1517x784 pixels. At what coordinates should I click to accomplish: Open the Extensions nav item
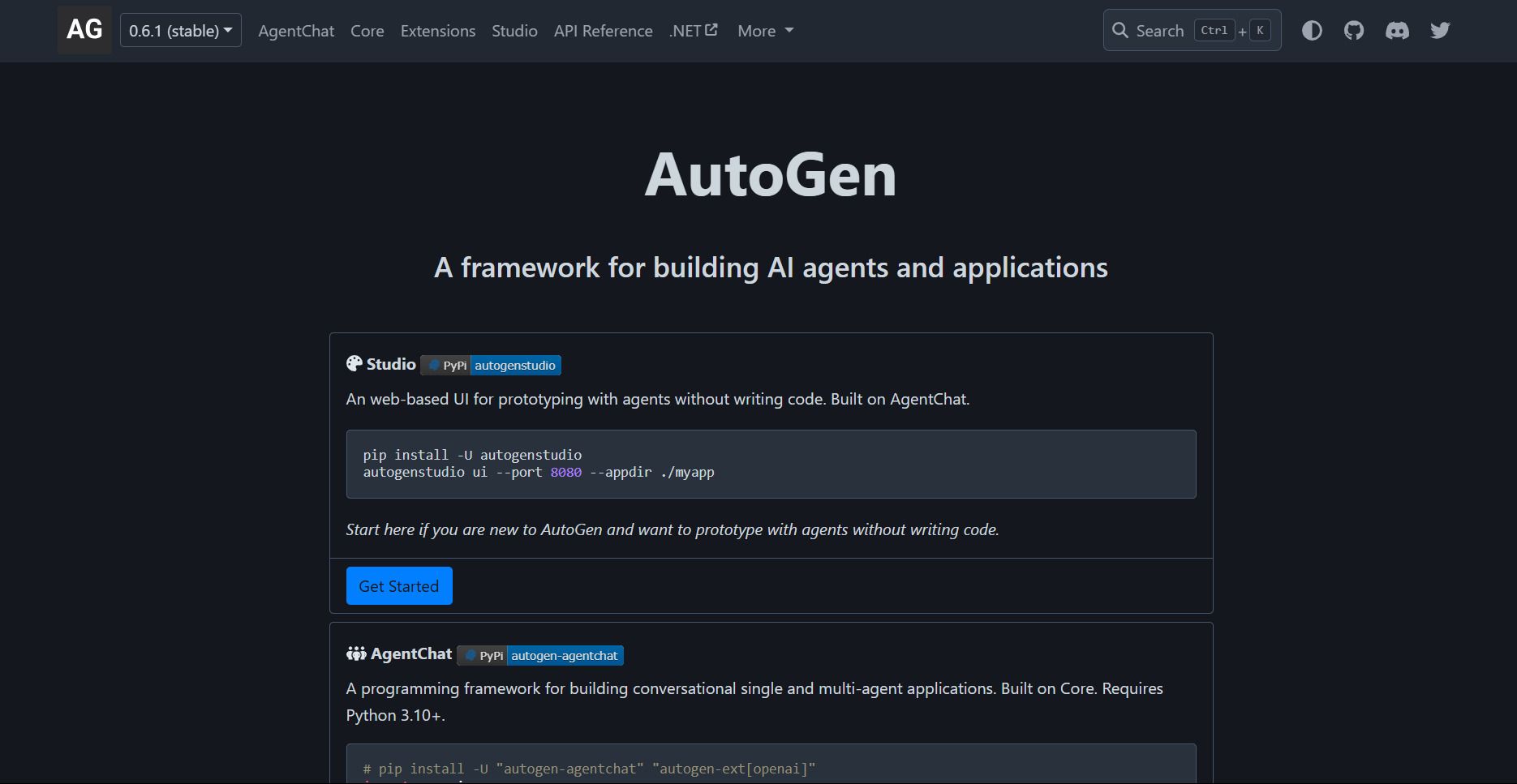pyautogui.click(x=438, y=31)
